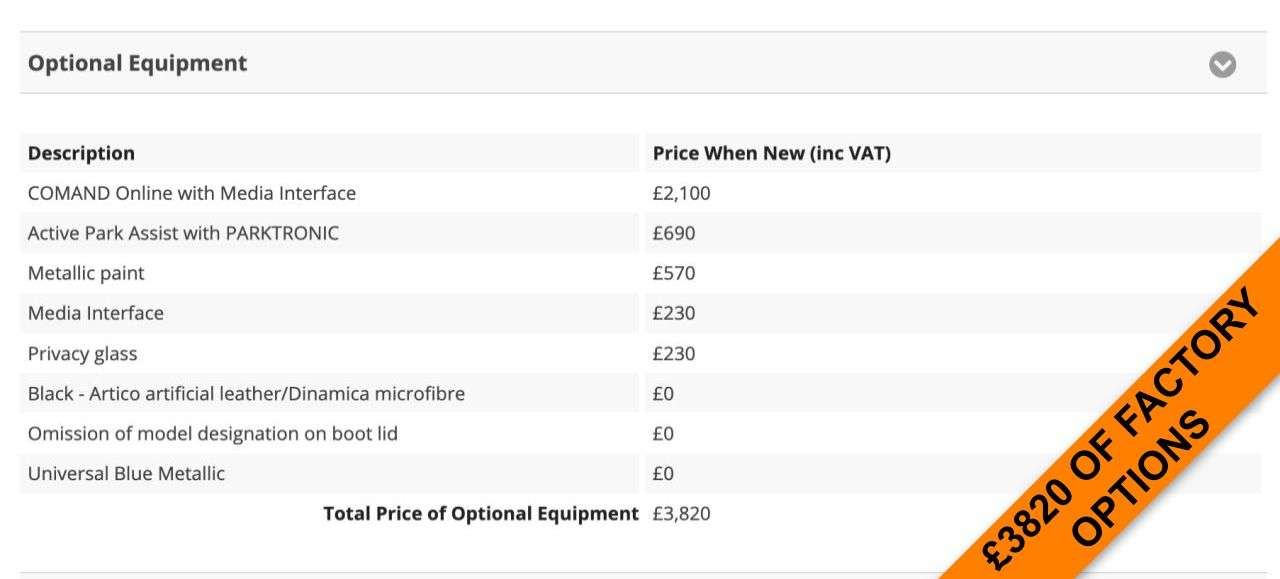The width and height of the screenshot is (1280, 579).
Task: Click the £230 price for Privacy glass
Action: click(674, 353)
